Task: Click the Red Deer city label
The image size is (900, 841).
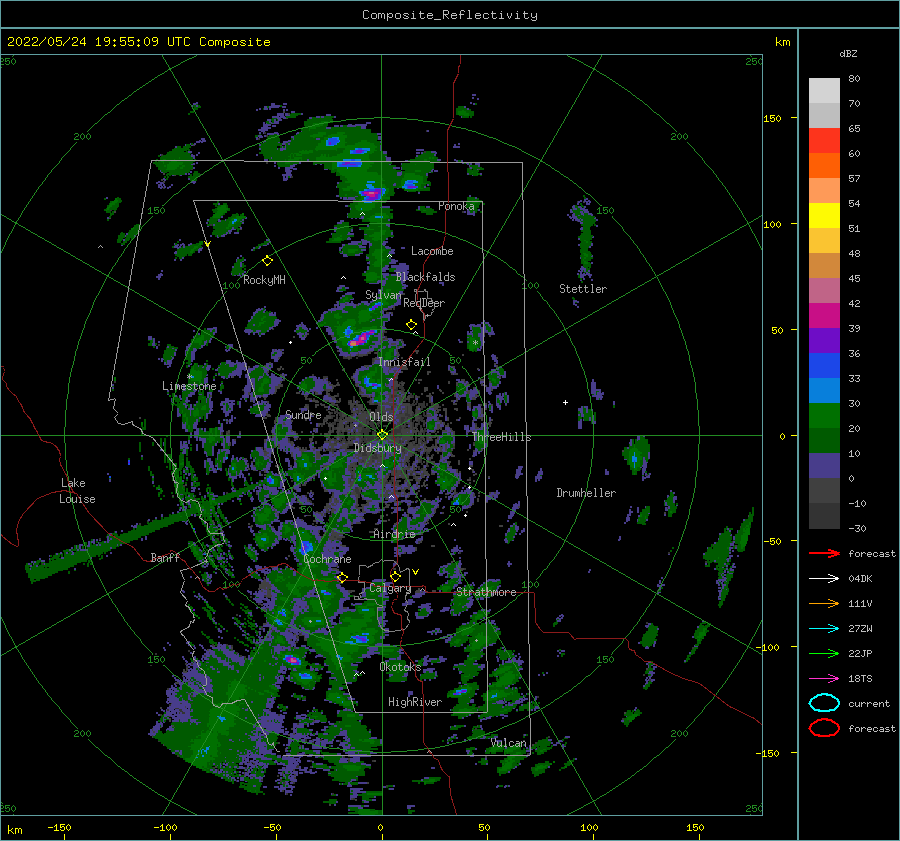Action: 424,303
